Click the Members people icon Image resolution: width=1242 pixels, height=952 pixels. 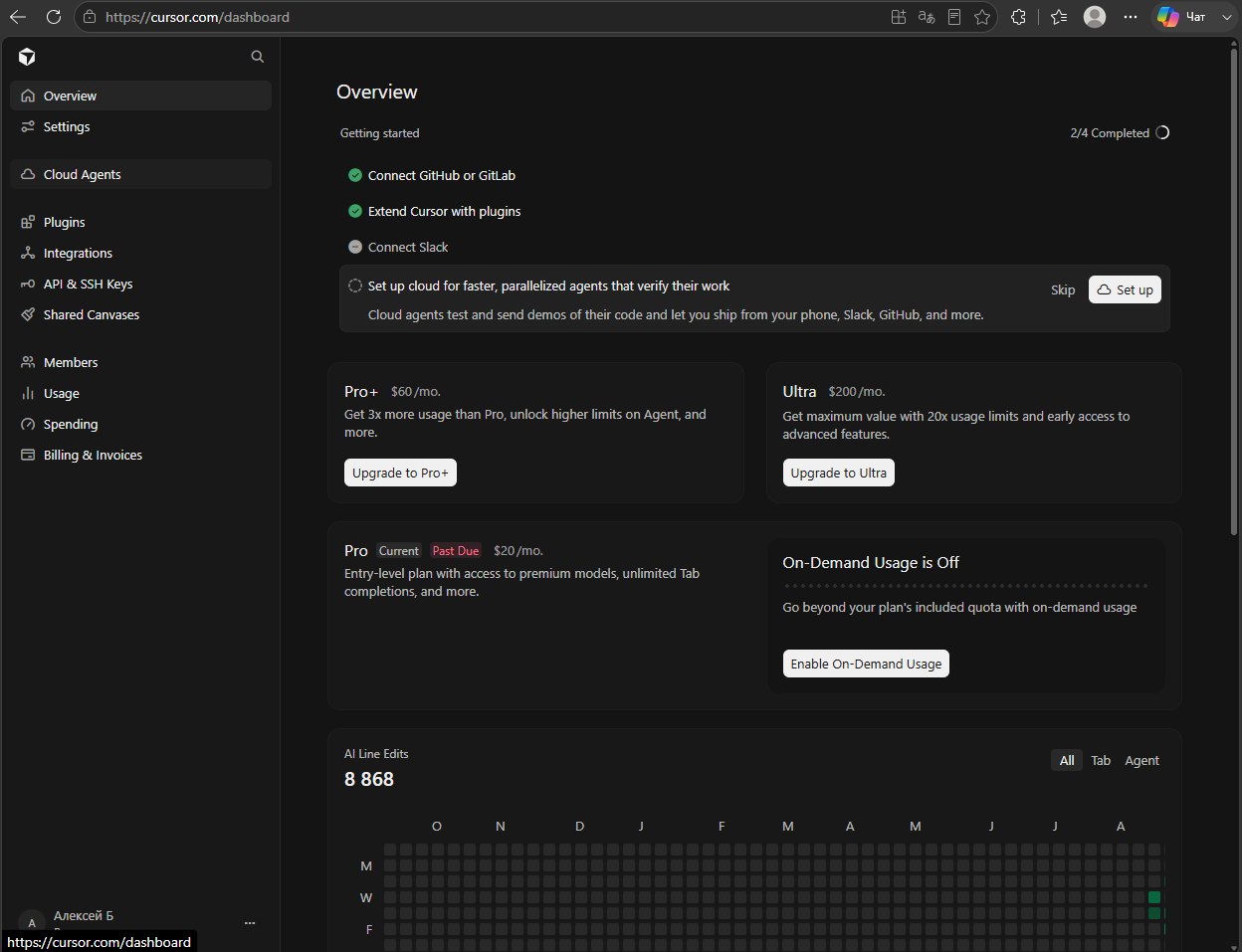click(28, 362)
